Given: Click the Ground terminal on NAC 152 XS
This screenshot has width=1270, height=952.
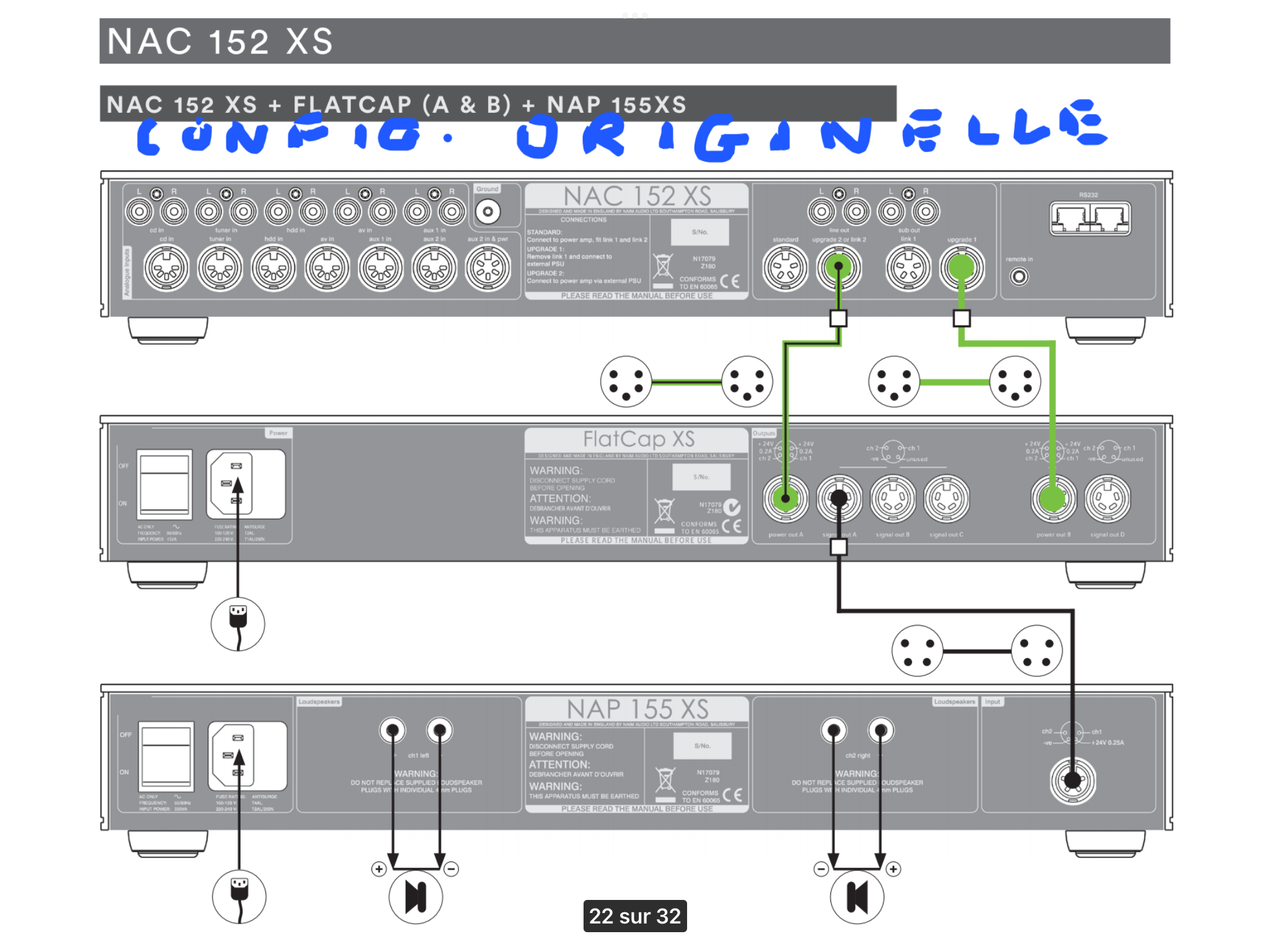Looking at the screenshot, I should pyautogui.click(x=488, y=212).
